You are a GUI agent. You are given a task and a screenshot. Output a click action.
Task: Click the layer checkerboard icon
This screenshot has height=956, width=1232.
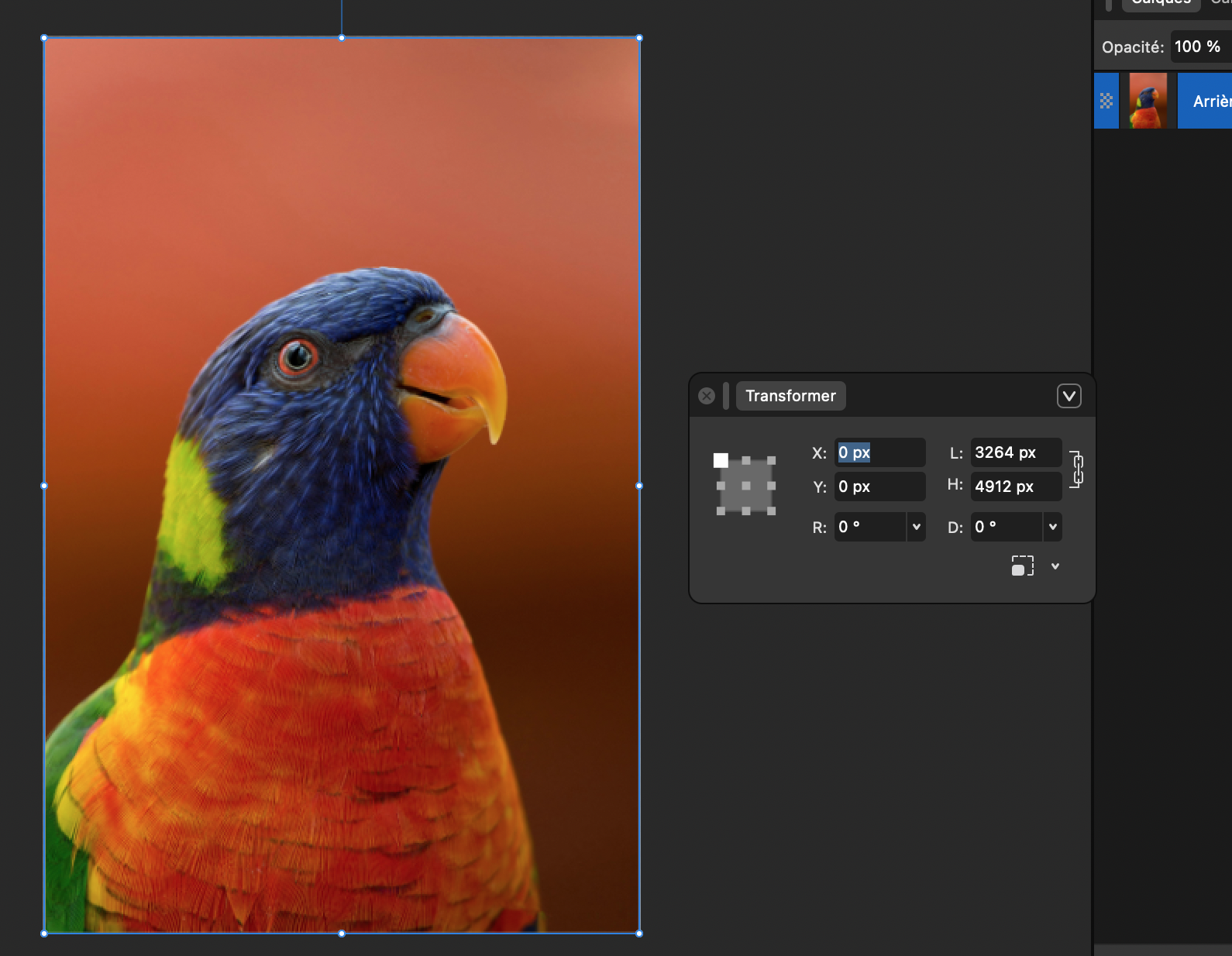pos(1106,101)
